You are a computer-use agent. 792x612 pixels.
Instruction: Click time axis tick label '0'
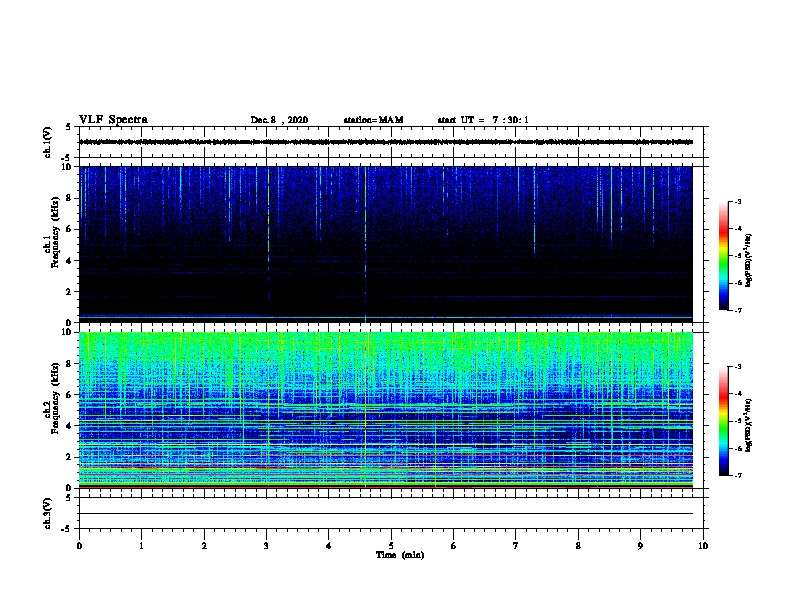(x=79, y=546)
